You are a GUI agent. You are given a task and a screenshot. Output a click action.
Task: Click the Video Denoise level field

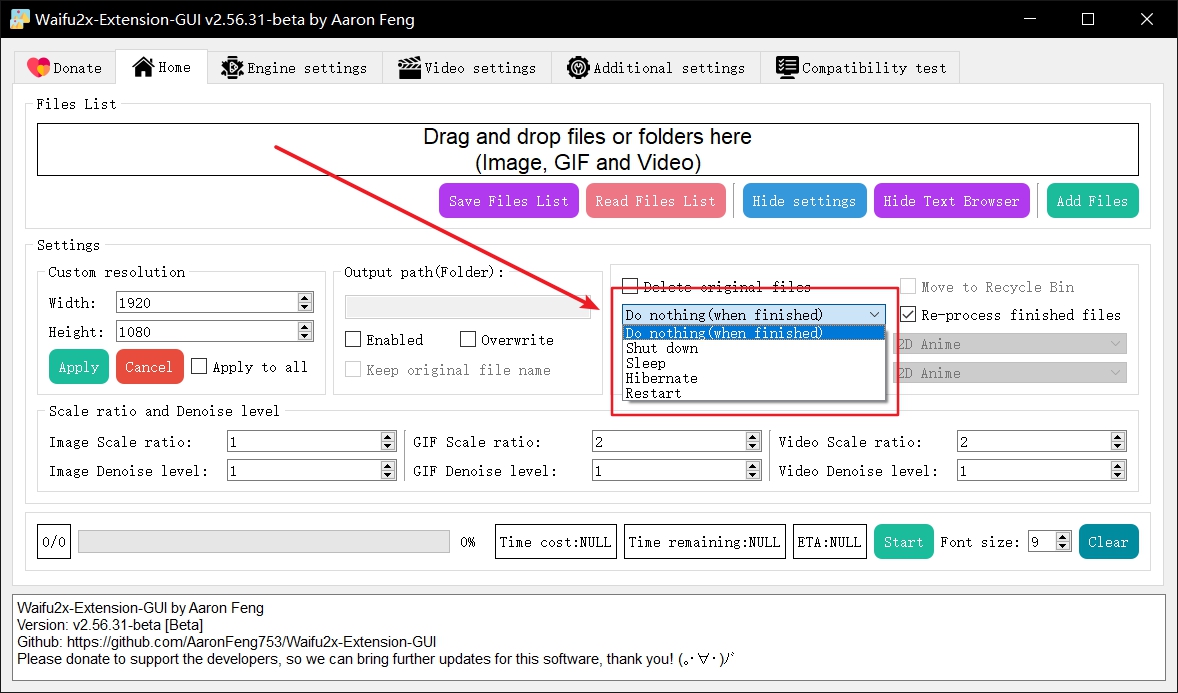(1034, 471)
